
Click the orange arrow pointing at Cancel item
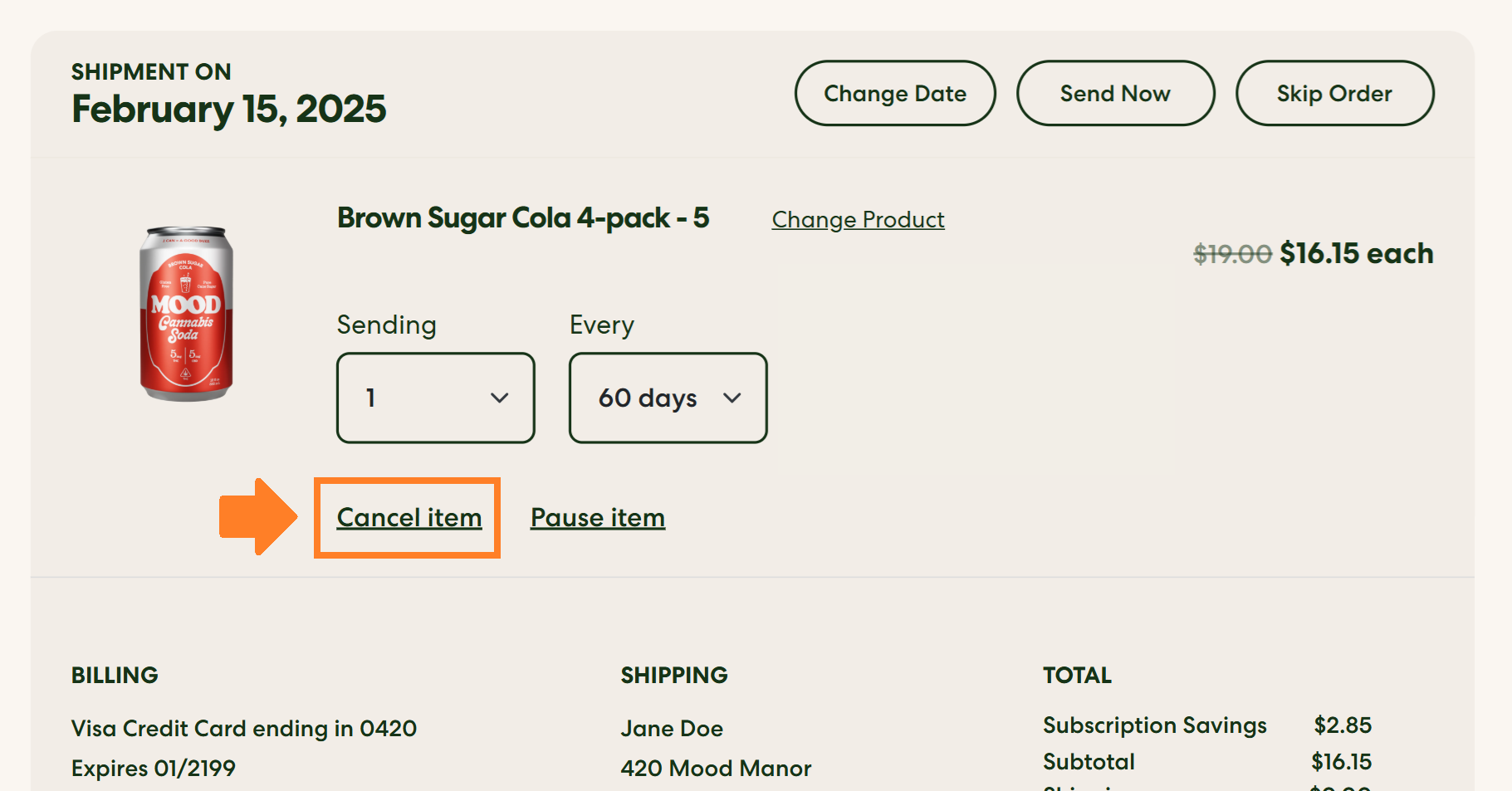tap(257, 516)
